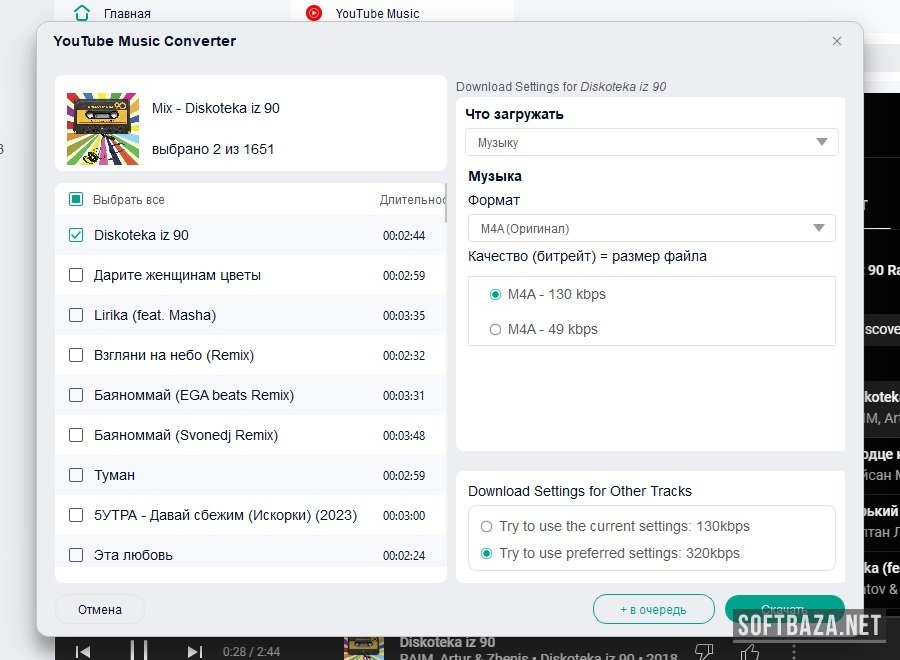Open the Что загружать dropdown
This screenshot has width=900, height=660.
pos(651,142)
